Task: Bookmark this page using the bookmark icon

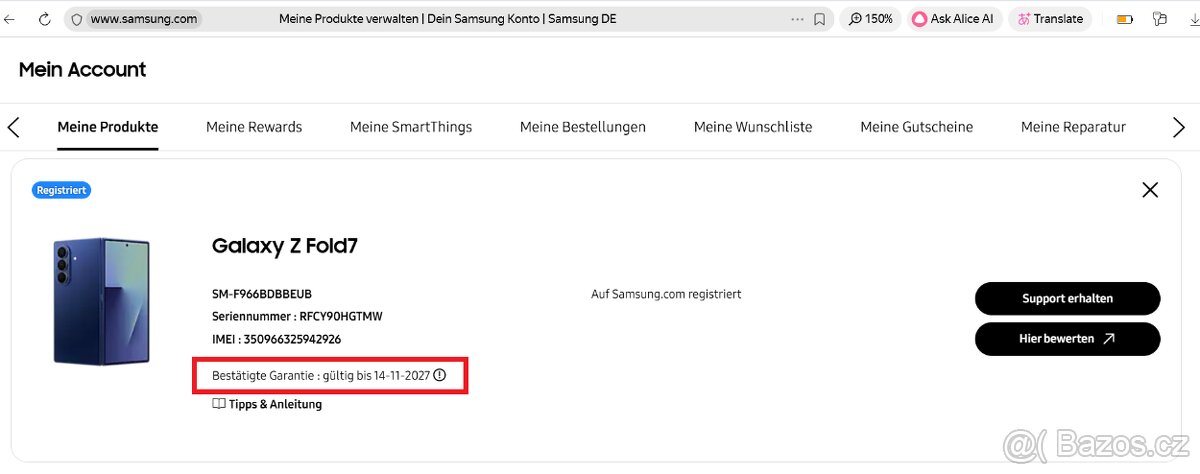Action: tap(820, 19)
